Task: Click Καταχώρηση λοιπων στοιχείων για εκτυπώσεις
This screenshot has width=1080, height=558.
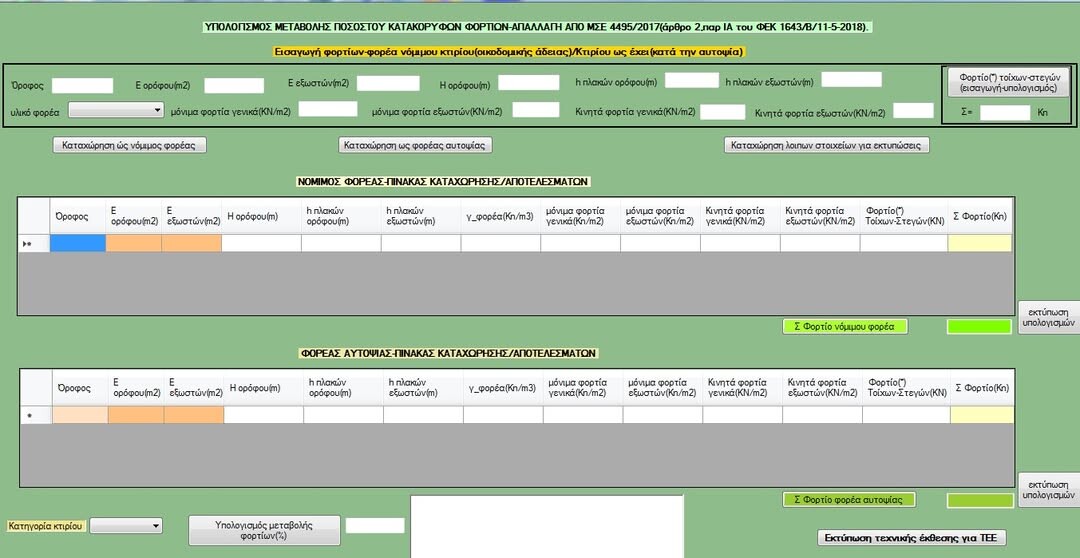Action: click(827, 145)
